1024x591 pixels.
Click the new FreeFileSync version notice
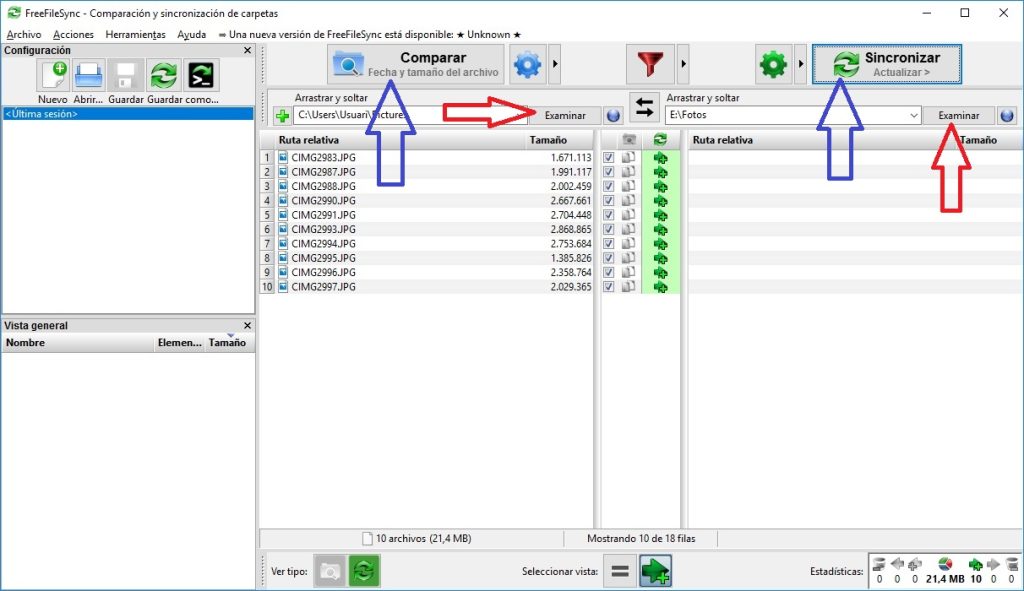point(370,35)
